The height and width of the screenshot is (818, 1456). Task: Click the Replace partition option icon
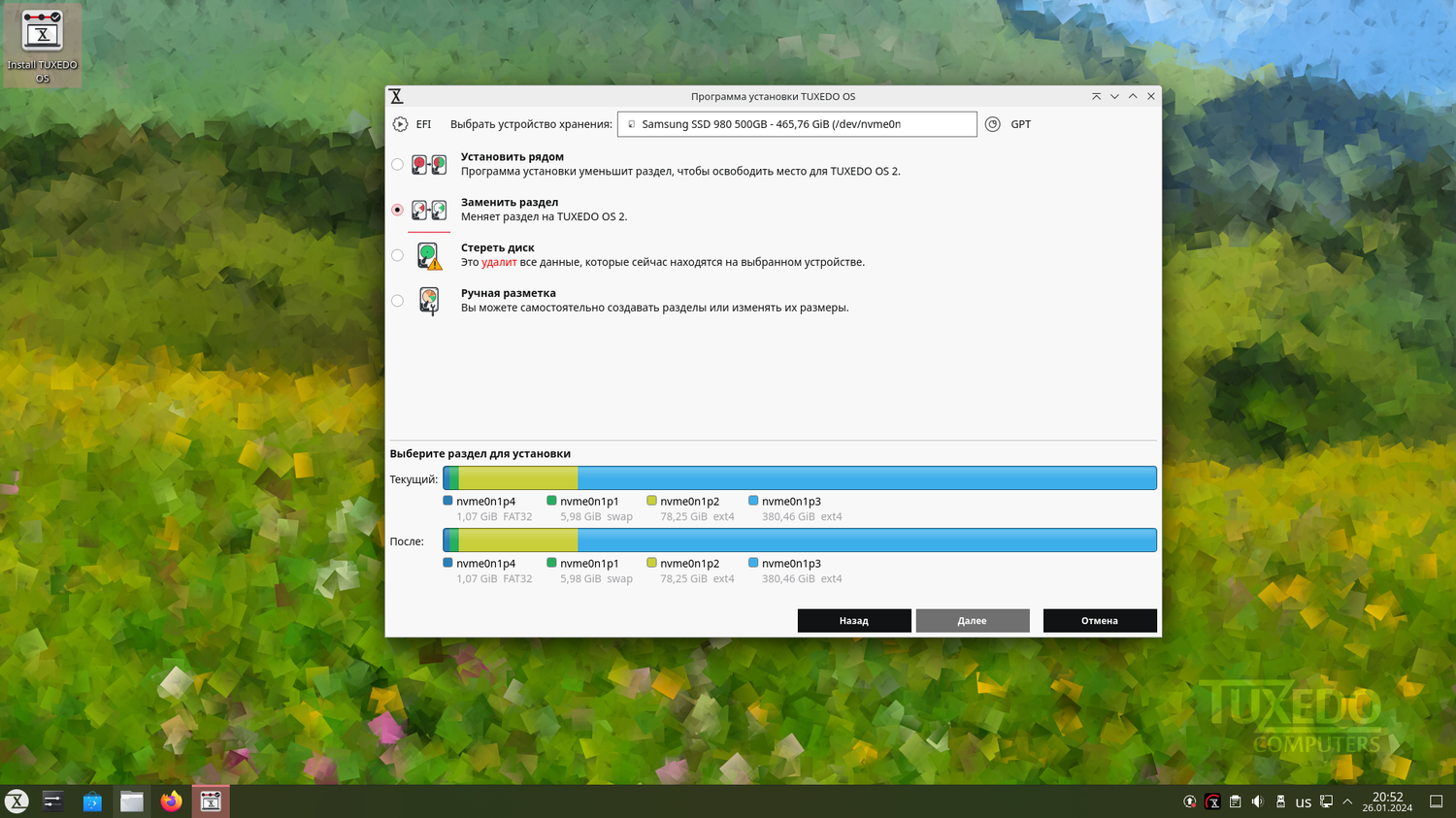(x=429, y=210)
